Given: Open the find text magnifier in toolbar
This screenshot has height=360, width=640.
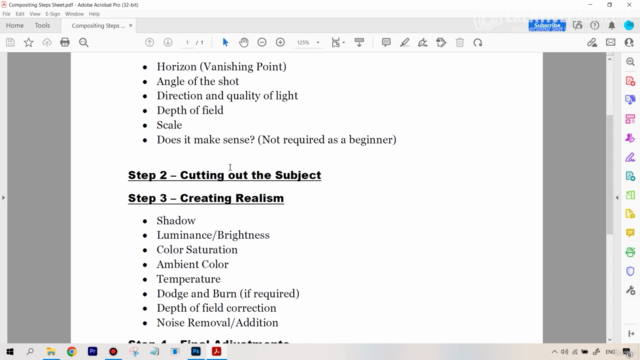Looking at the screenshot, I should (x=84, y=42).
